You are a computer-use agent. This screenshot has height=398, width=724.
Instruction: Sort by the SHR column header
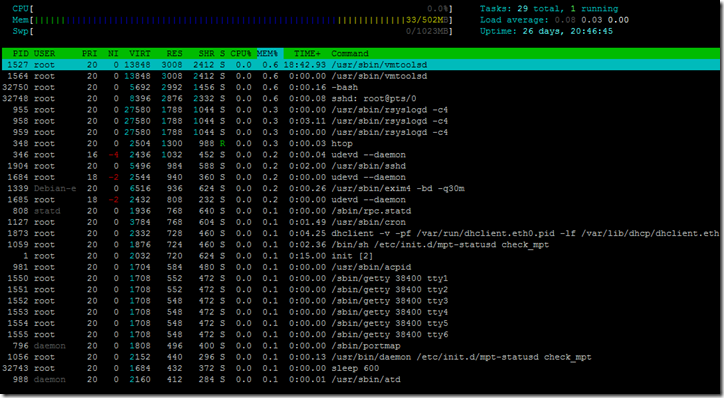[206, 54]
